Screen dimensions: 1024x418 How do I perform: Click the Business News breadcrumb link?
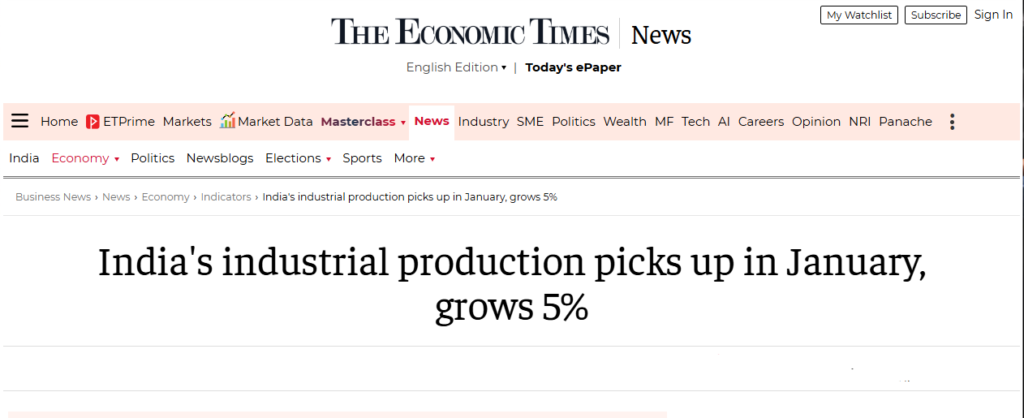tap(53, 197)
